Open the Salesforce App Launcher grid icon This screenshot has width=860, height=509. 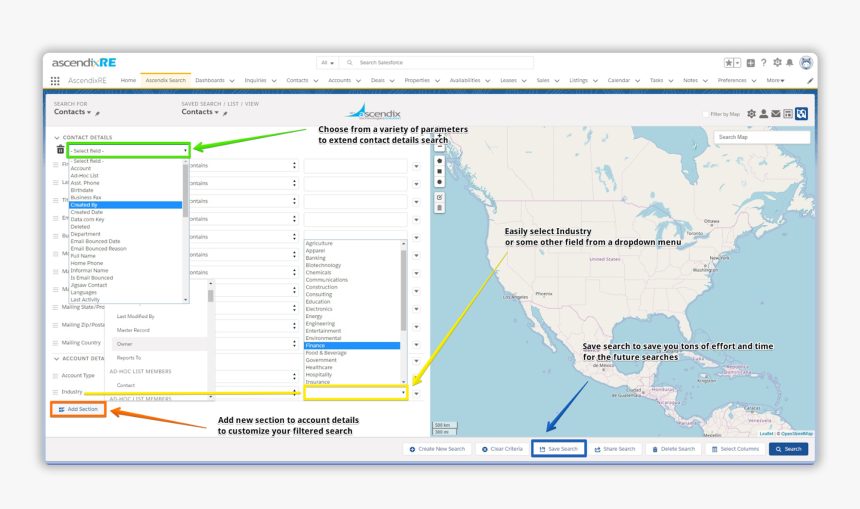click(x=55, y=81)
